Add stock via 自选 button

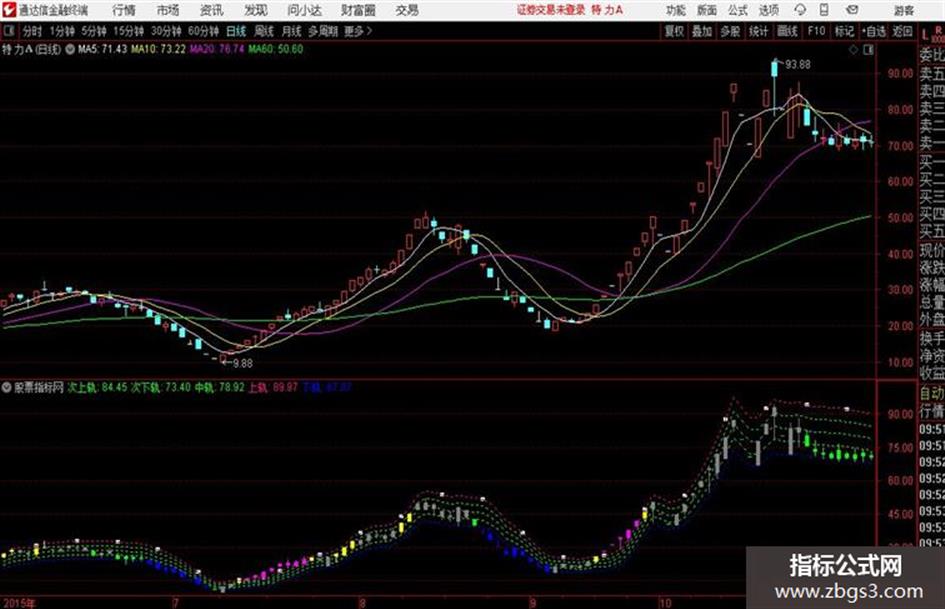click(873, 31)
